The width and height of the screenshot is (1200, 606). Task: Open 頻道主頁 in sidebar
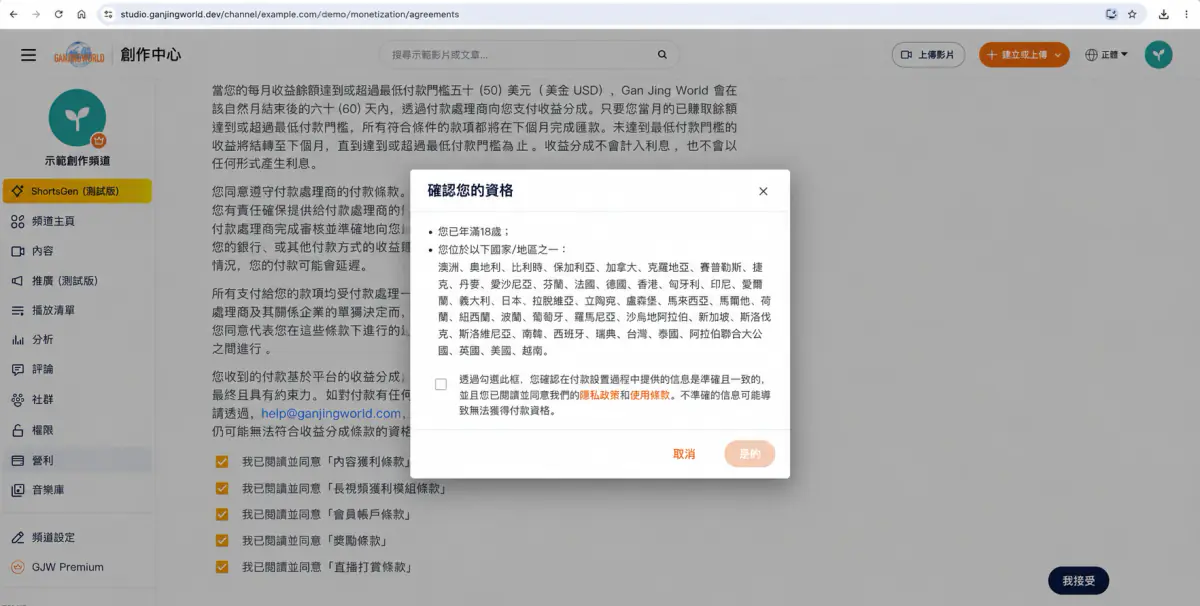pos(77,221)
